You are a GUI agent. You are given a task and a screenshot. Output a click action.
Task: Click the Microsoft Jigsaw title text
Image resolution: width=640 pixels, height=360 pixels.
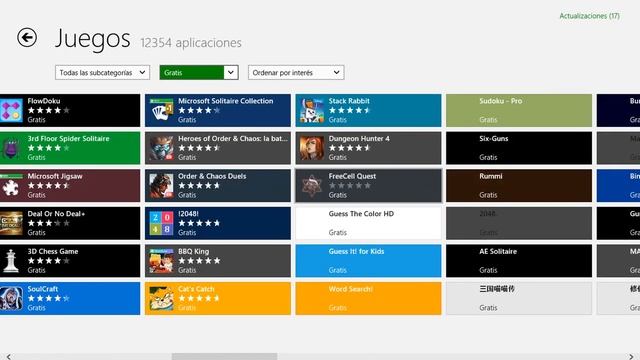pyautogui.click(x=55, y=176)
